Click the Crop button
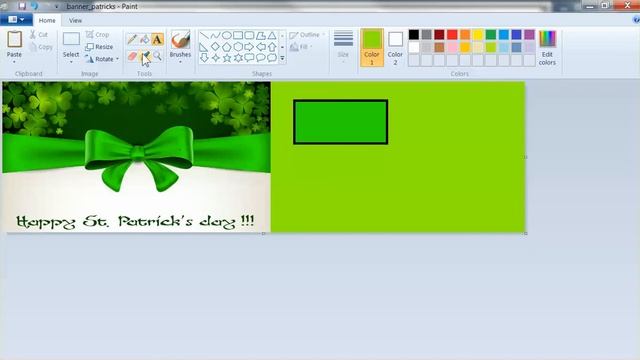640x360 pixels. [97, 35]
